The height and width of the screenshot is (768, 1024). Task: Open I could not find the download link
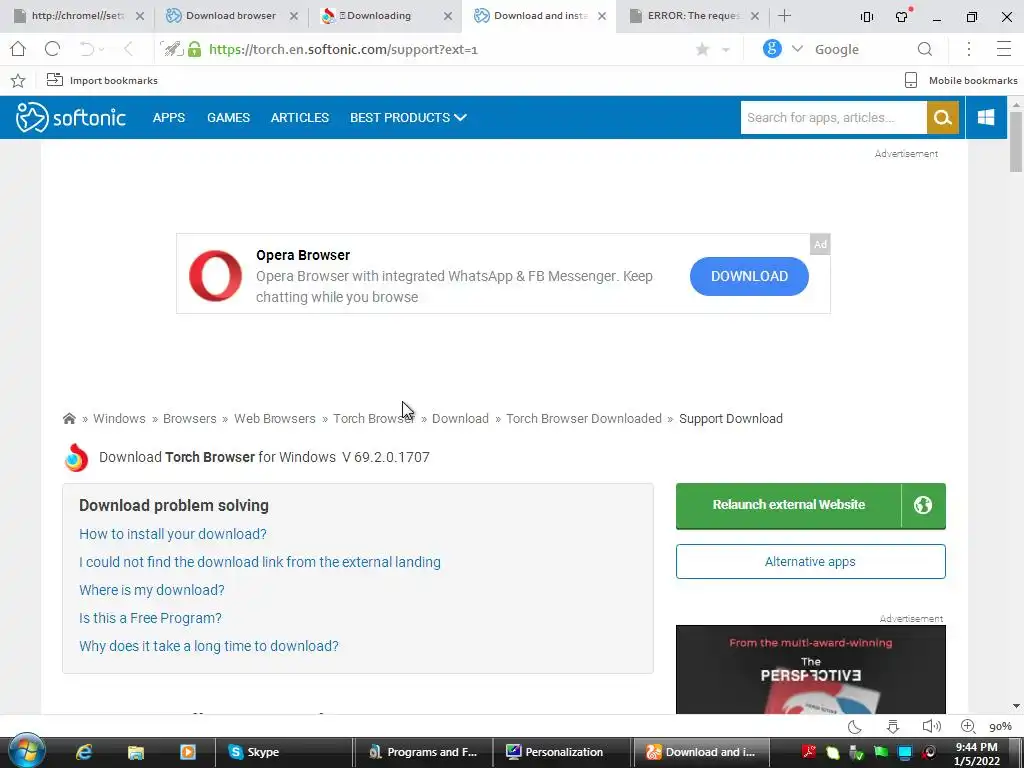260,562
